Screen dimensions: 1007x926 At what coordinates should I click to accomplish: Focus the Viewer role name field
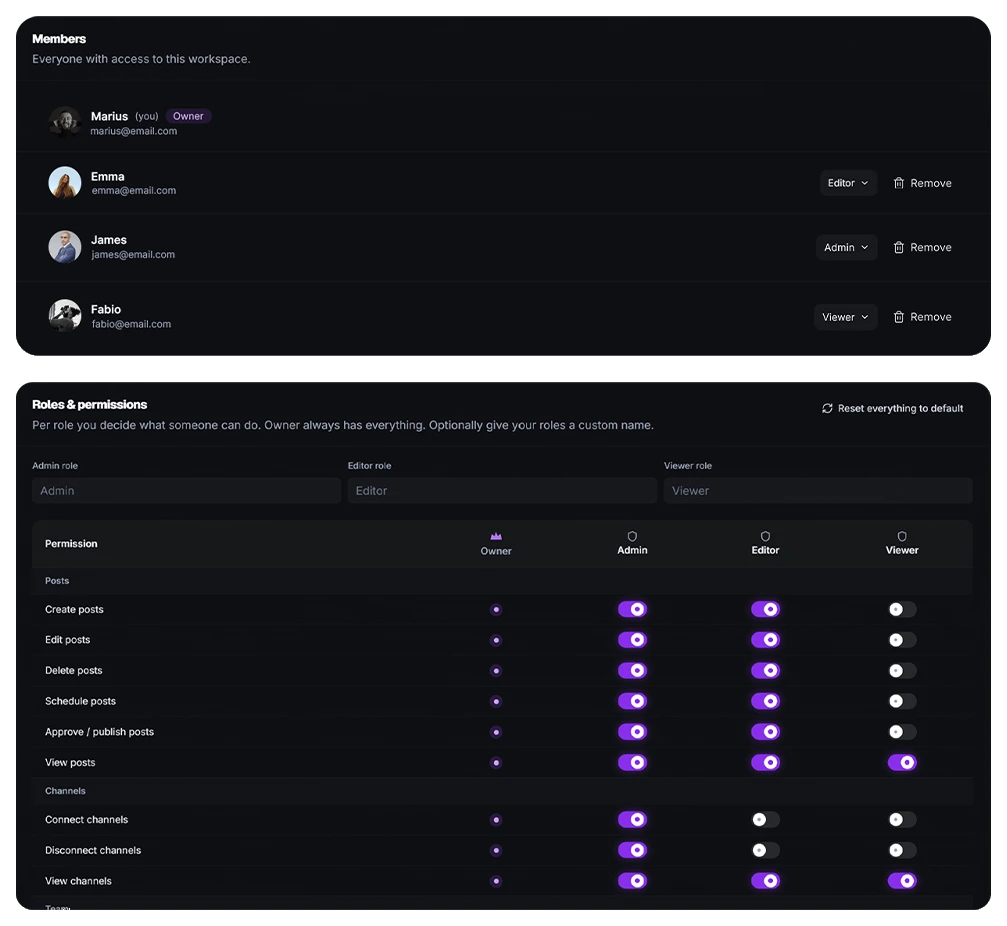(x=818, y=491)
